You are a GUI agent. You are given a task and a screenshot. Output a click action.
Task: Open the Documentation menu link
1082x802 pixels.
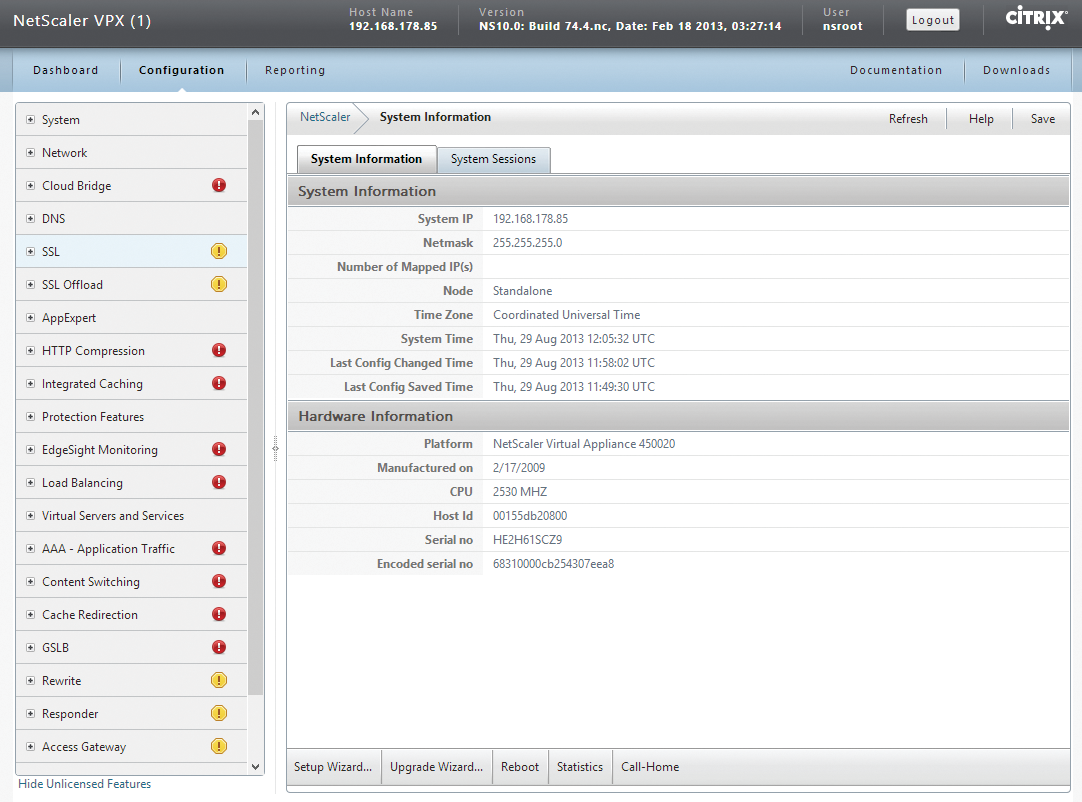[896, 70]
